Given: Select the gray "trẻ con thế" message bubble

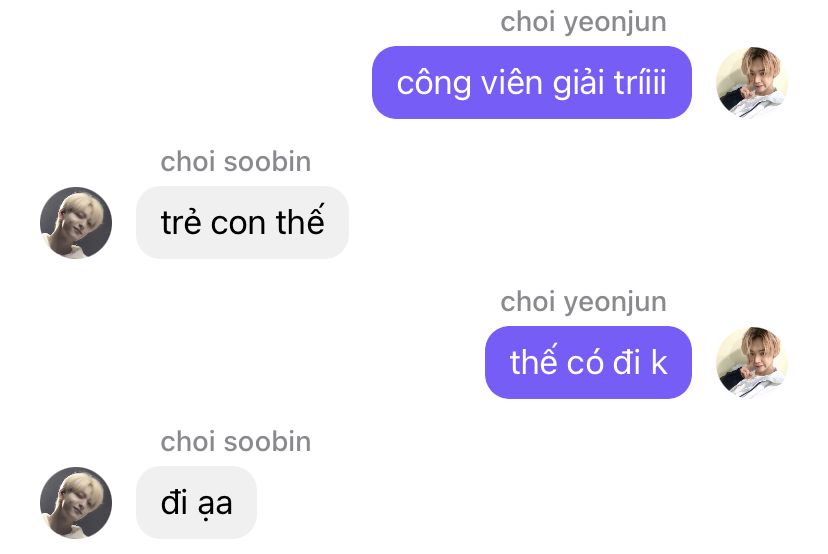Looking at the screenshot, I should pyautogui.click(x=242, y=222).
